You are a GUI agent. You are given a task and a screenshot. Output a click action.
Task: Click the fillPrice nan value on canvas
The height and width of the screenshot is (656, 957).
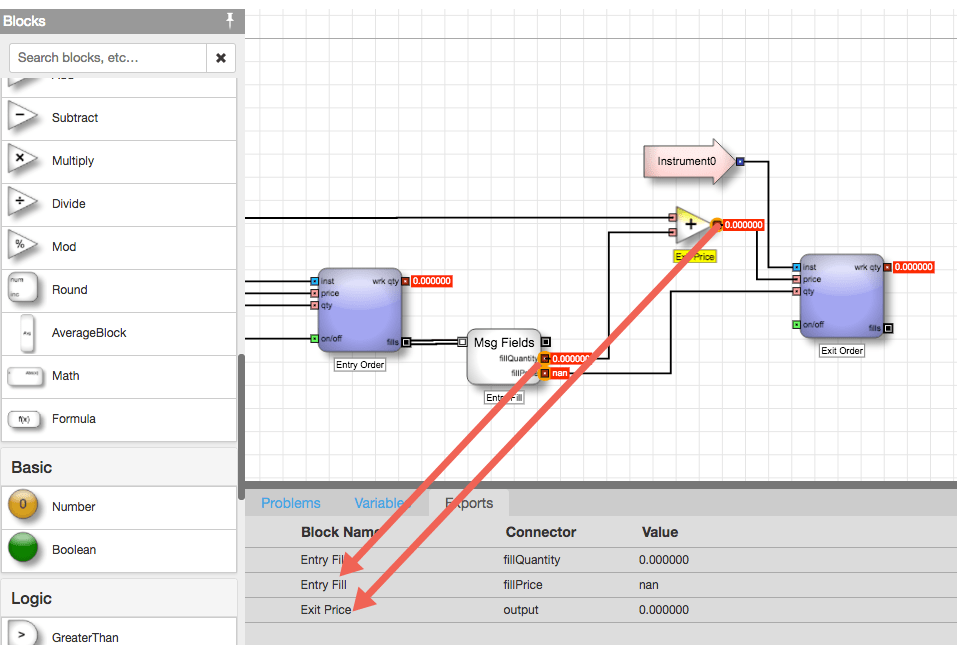coord(560,373)
